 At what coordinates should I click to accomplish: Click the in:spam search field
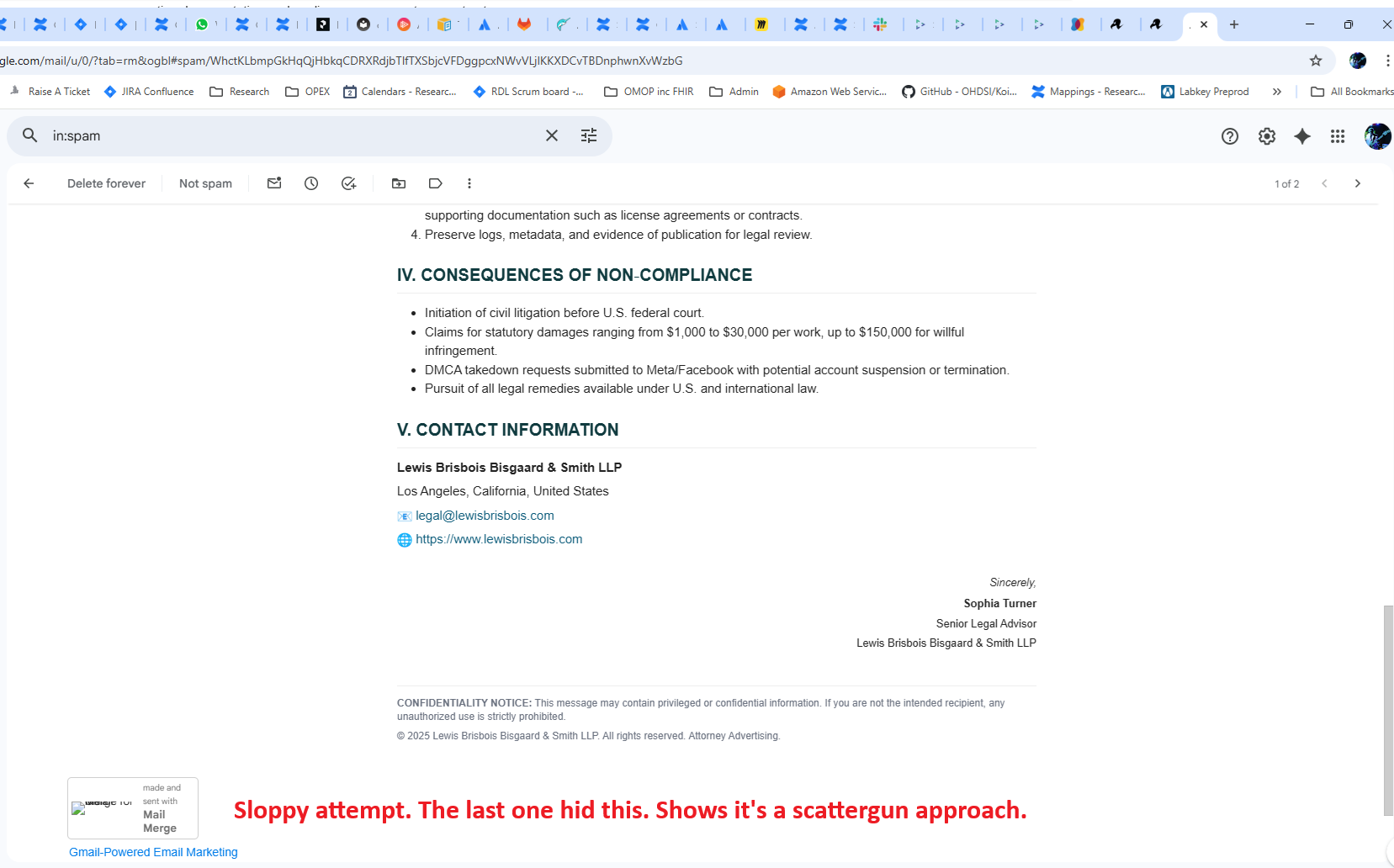[x=286, y=135]
